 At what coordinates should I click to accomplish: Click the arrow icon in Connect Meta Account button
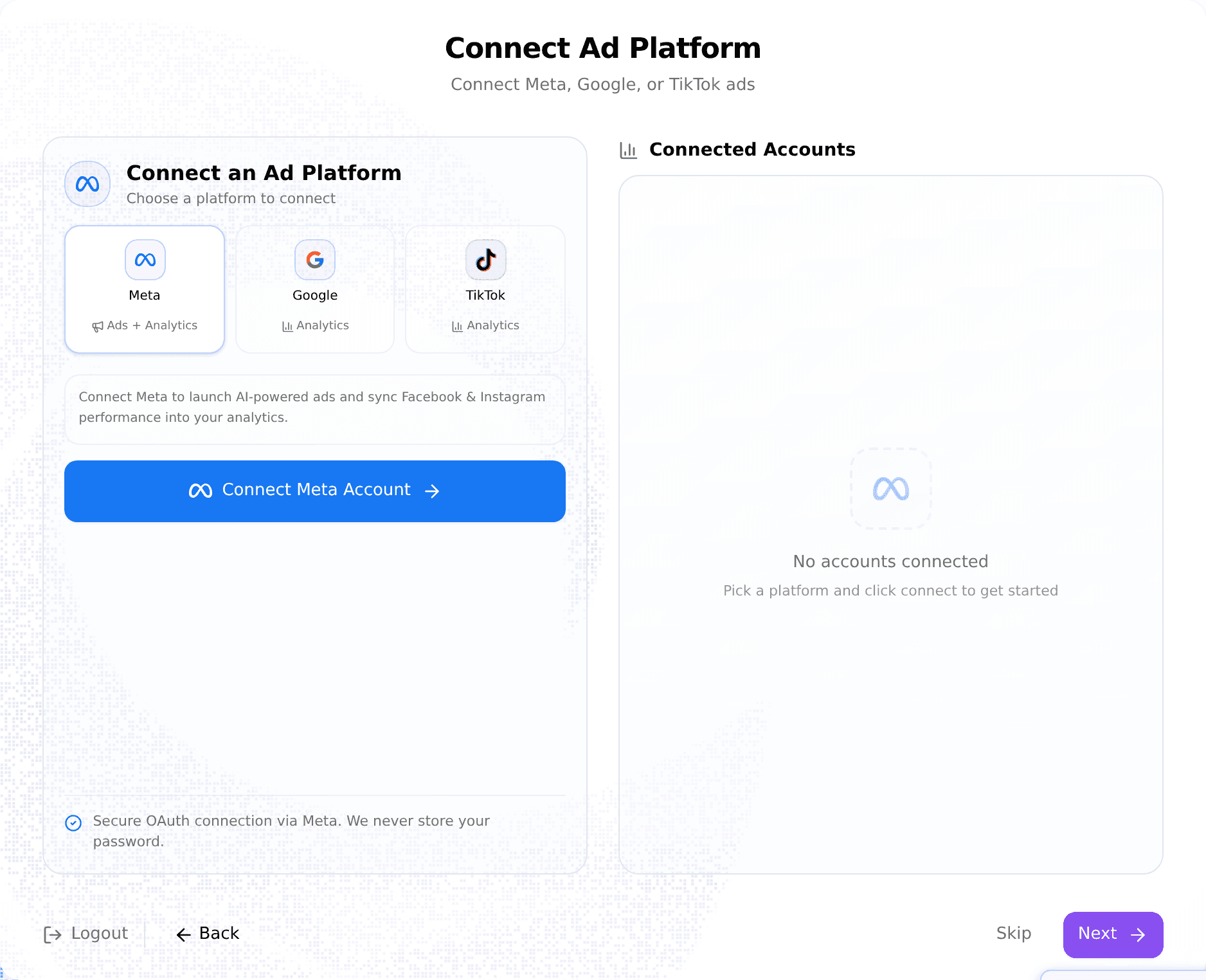(432, 491)
